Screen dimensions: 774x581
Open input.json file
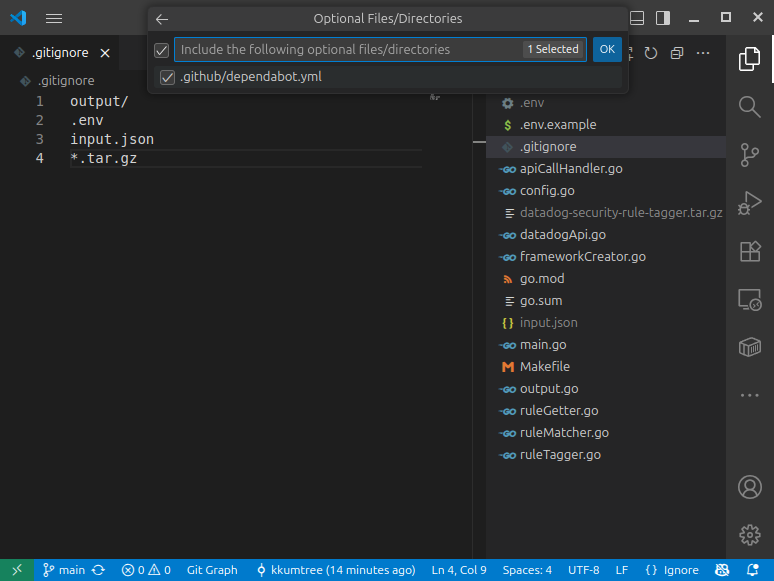pyautogui.click(x=606, y=323)
